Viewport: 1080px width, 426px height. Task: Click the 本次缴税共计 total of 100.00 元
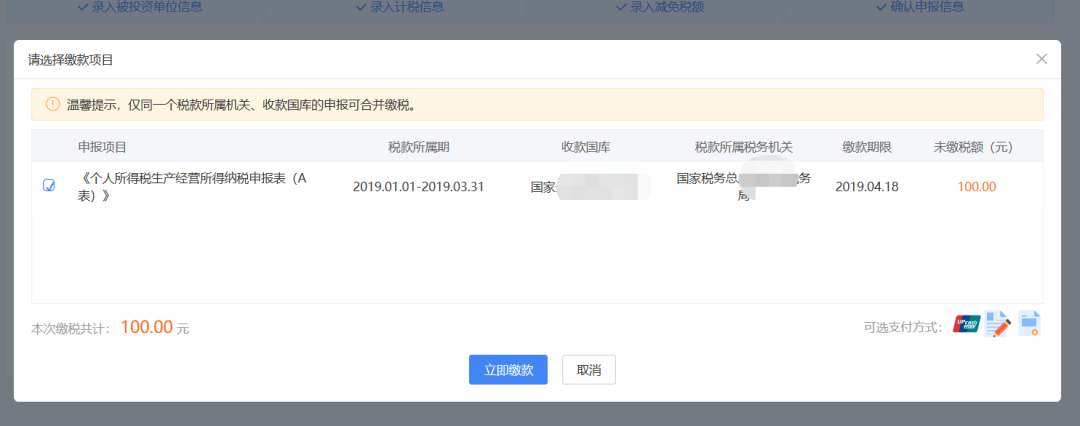(146, 327)
